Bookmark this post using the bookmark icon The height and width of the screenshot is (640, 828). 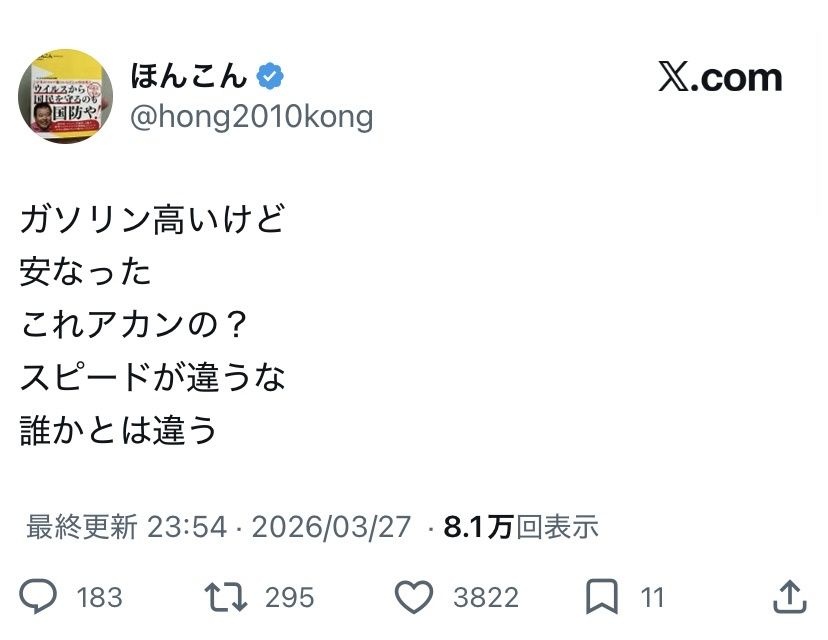(601, 597)
